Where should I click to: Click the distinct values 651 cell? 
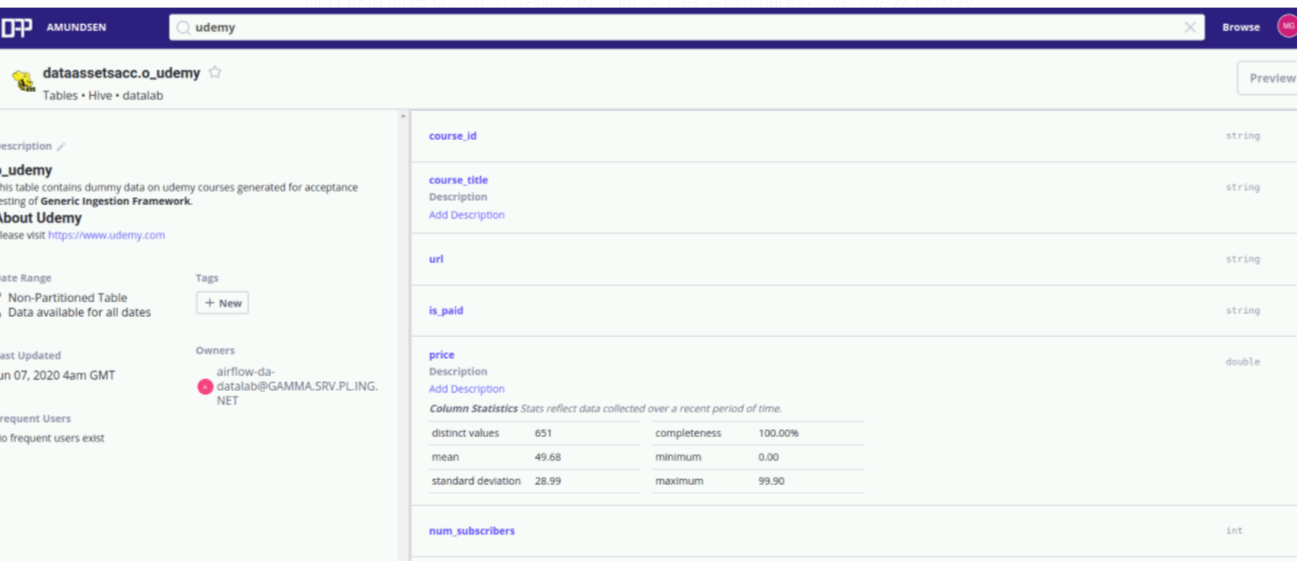543,433
